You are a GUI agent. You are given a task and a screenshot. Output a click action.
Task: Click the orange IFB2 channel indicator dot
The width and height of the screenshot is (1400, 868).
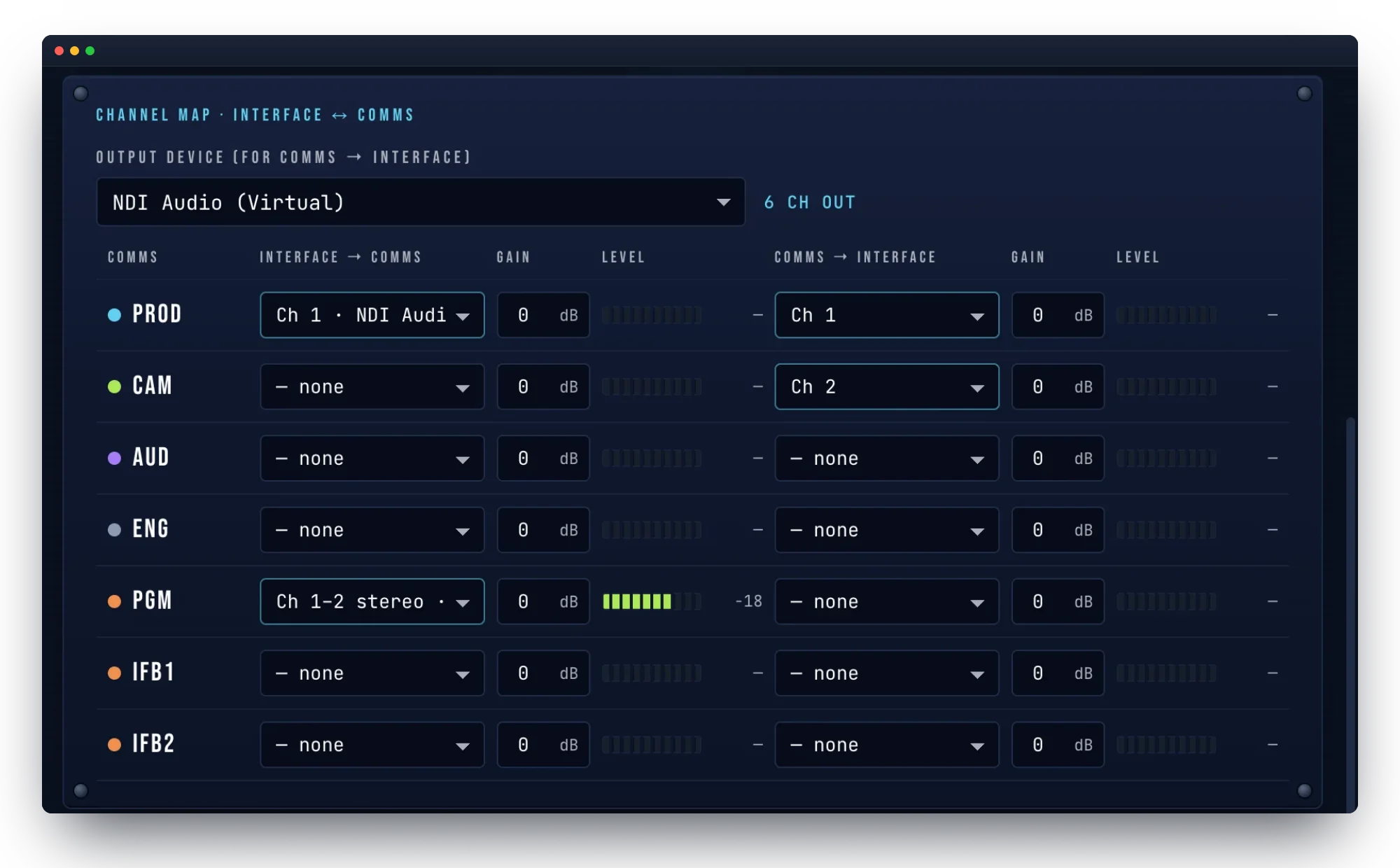tap(114, 745)
